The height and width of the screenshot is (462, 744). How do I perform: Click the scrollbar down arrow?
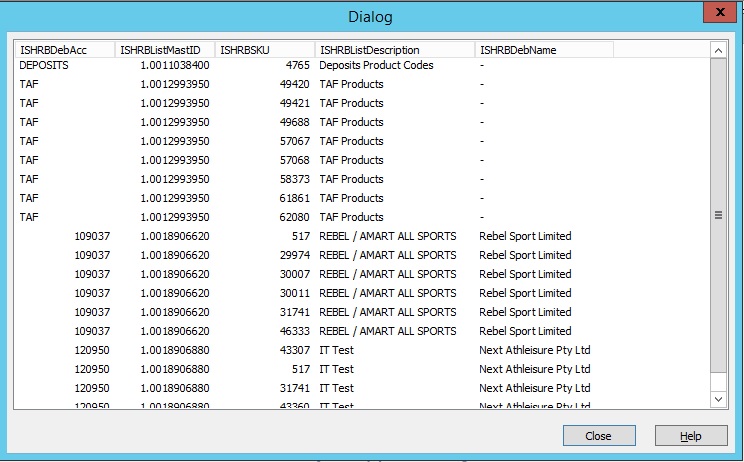[717, 399]
